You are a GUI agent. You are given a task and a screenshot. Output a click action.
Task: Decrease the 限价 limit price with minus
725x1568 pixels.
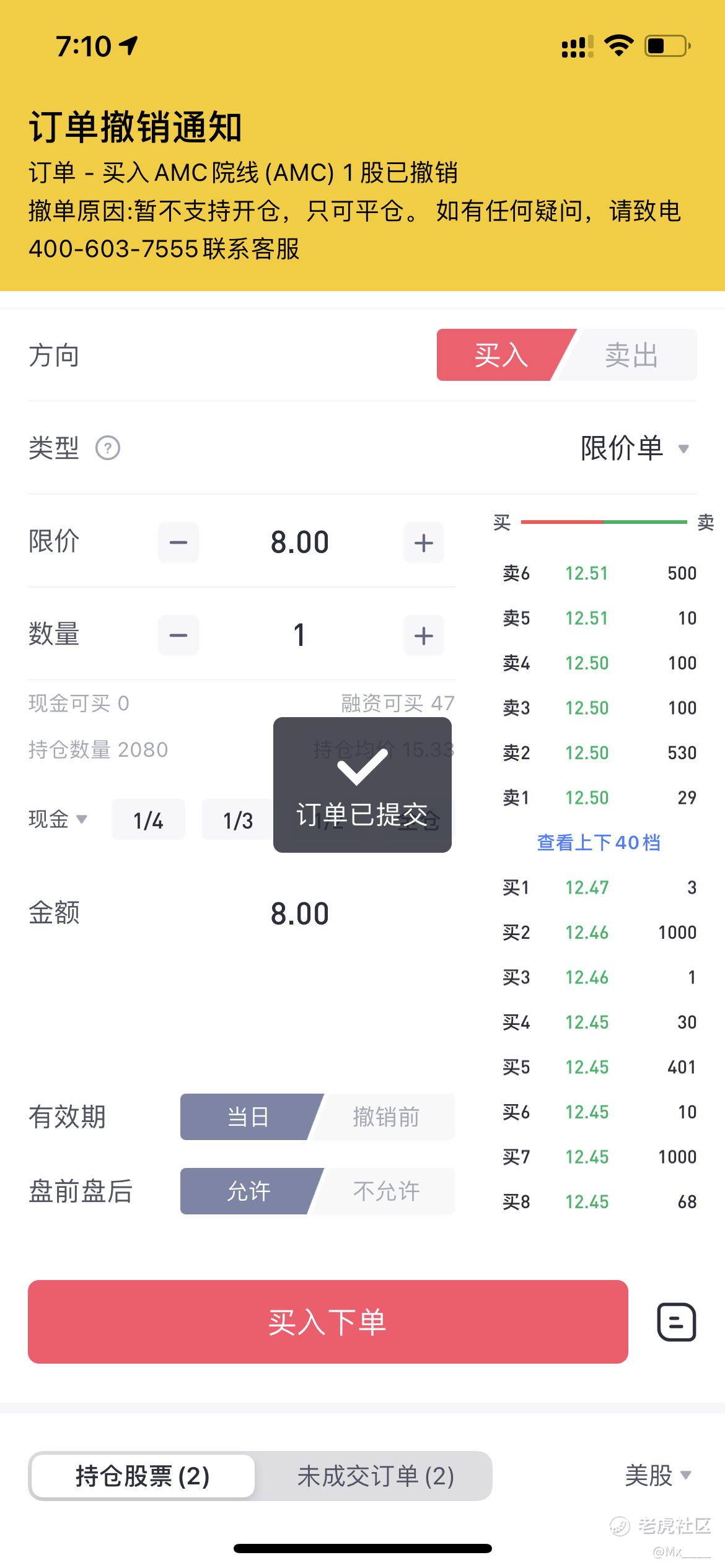click(178, 542)
